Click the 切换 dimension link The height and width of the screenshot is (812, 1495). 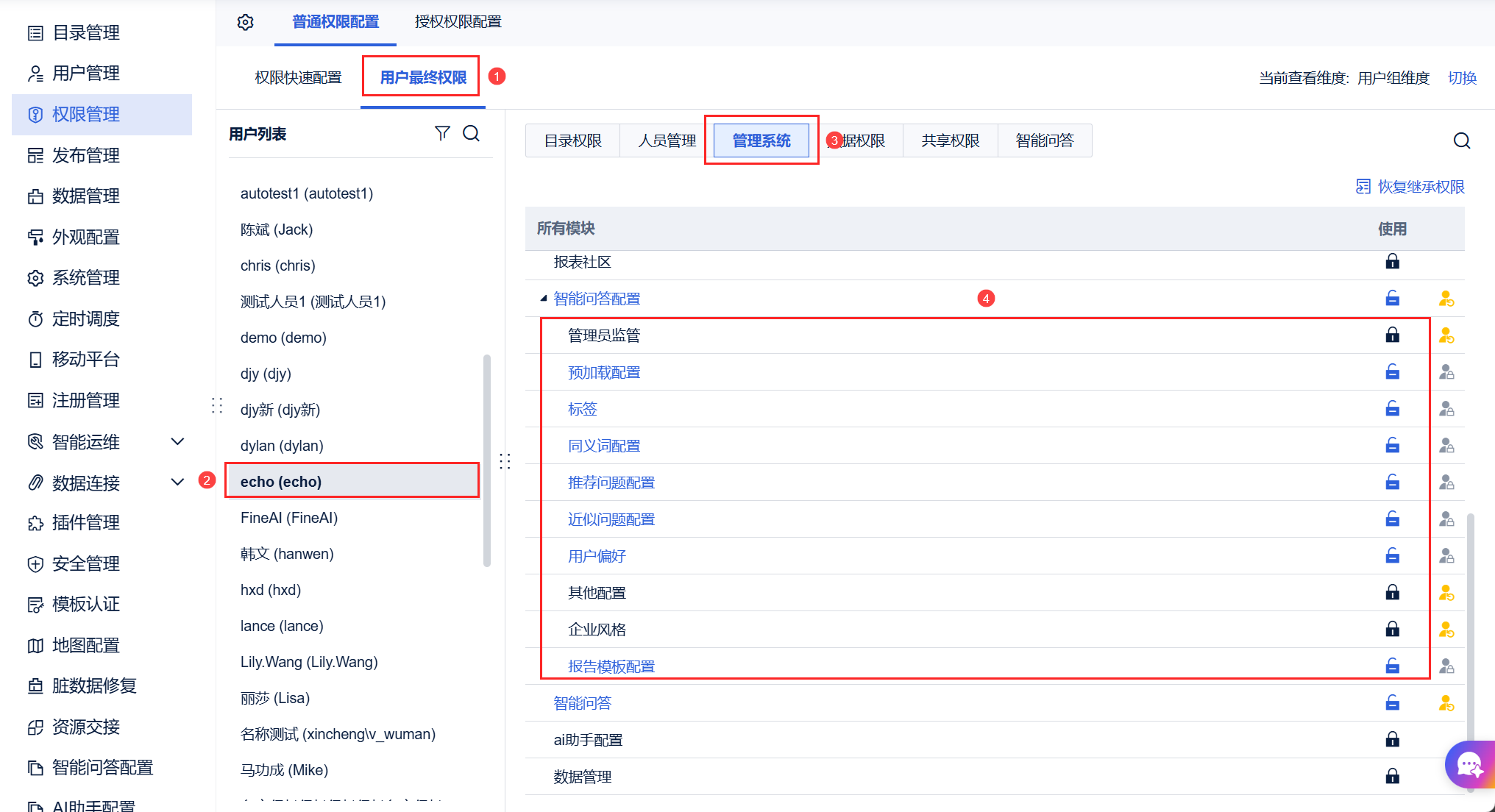click(1461, 78)
